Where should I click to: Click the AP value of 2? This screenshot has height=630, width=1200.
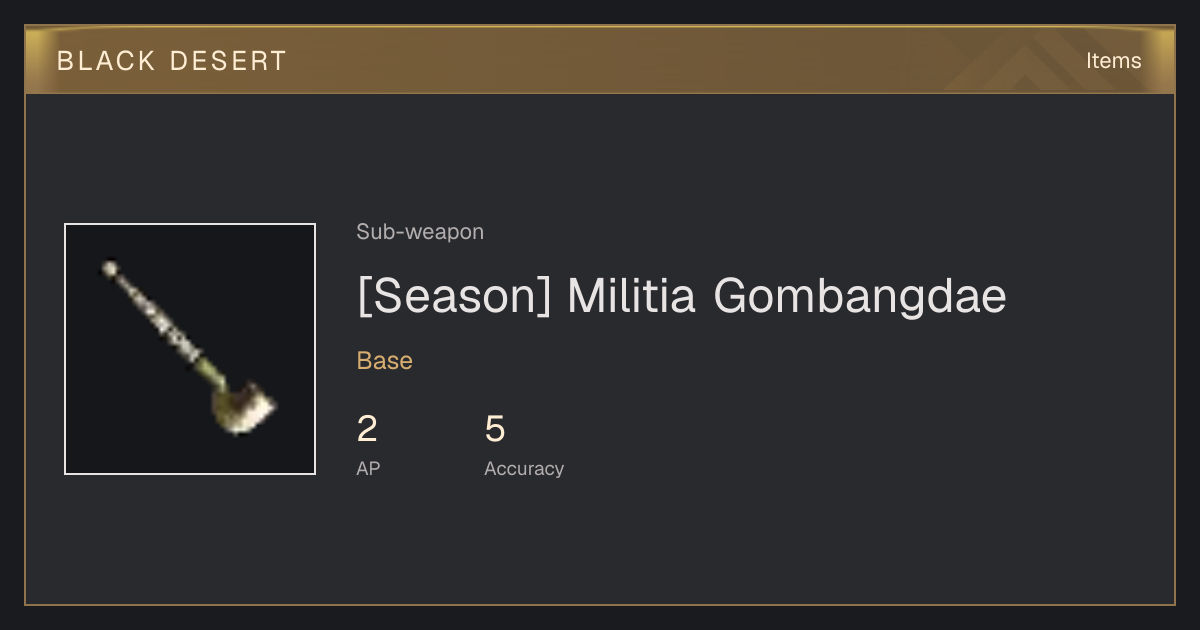(367, 429)
